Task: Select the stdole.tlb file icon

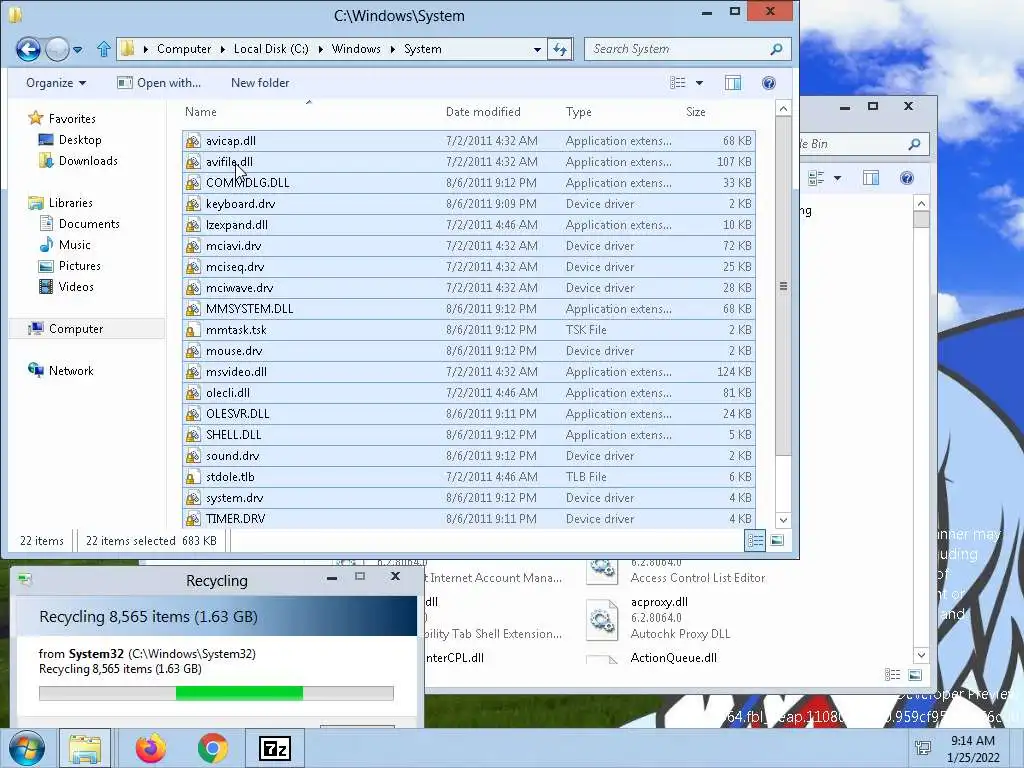Action: click(x=193, y=477)
